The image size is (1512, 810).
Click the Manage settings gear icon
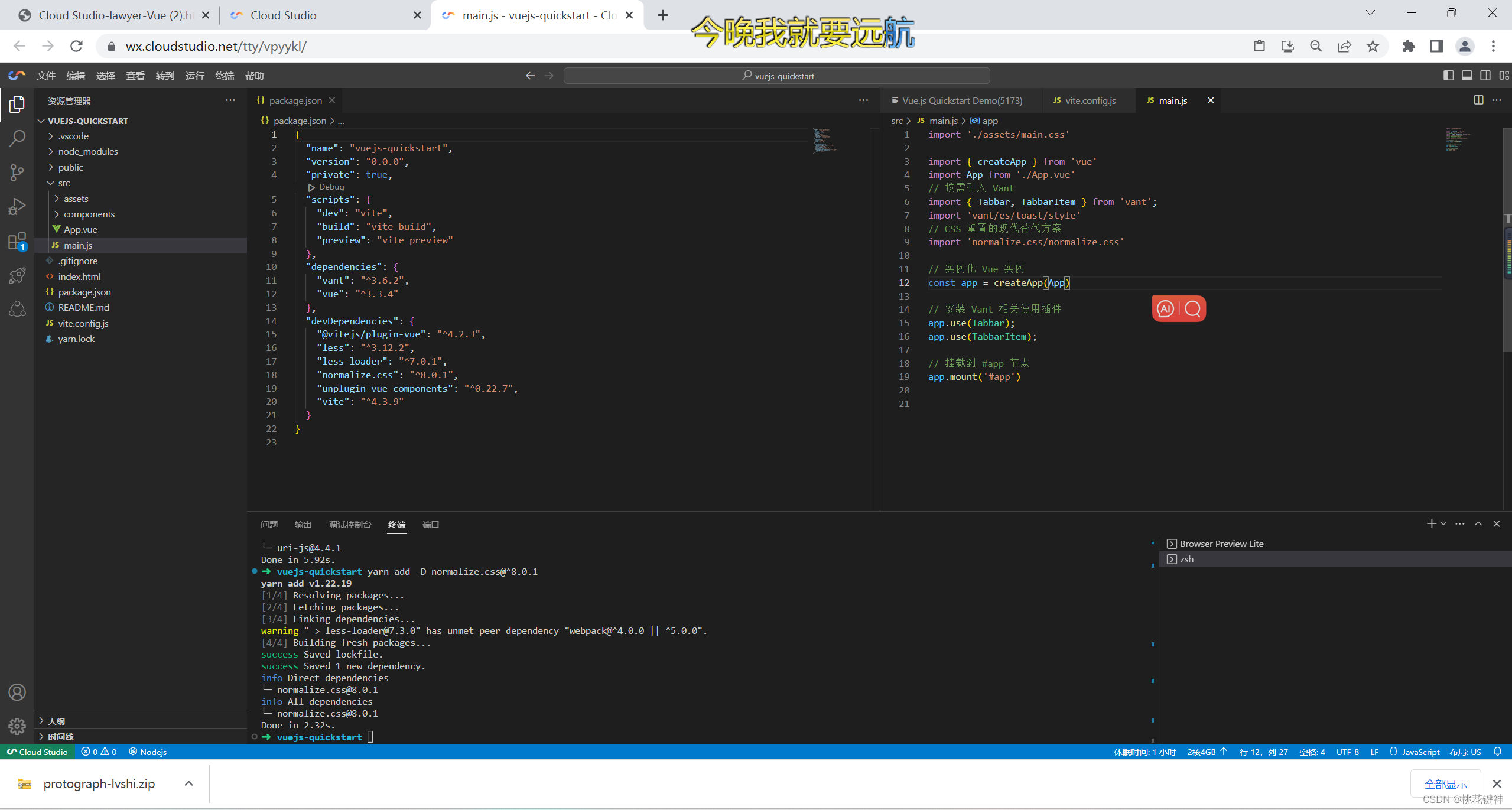[x=17, y=726]
